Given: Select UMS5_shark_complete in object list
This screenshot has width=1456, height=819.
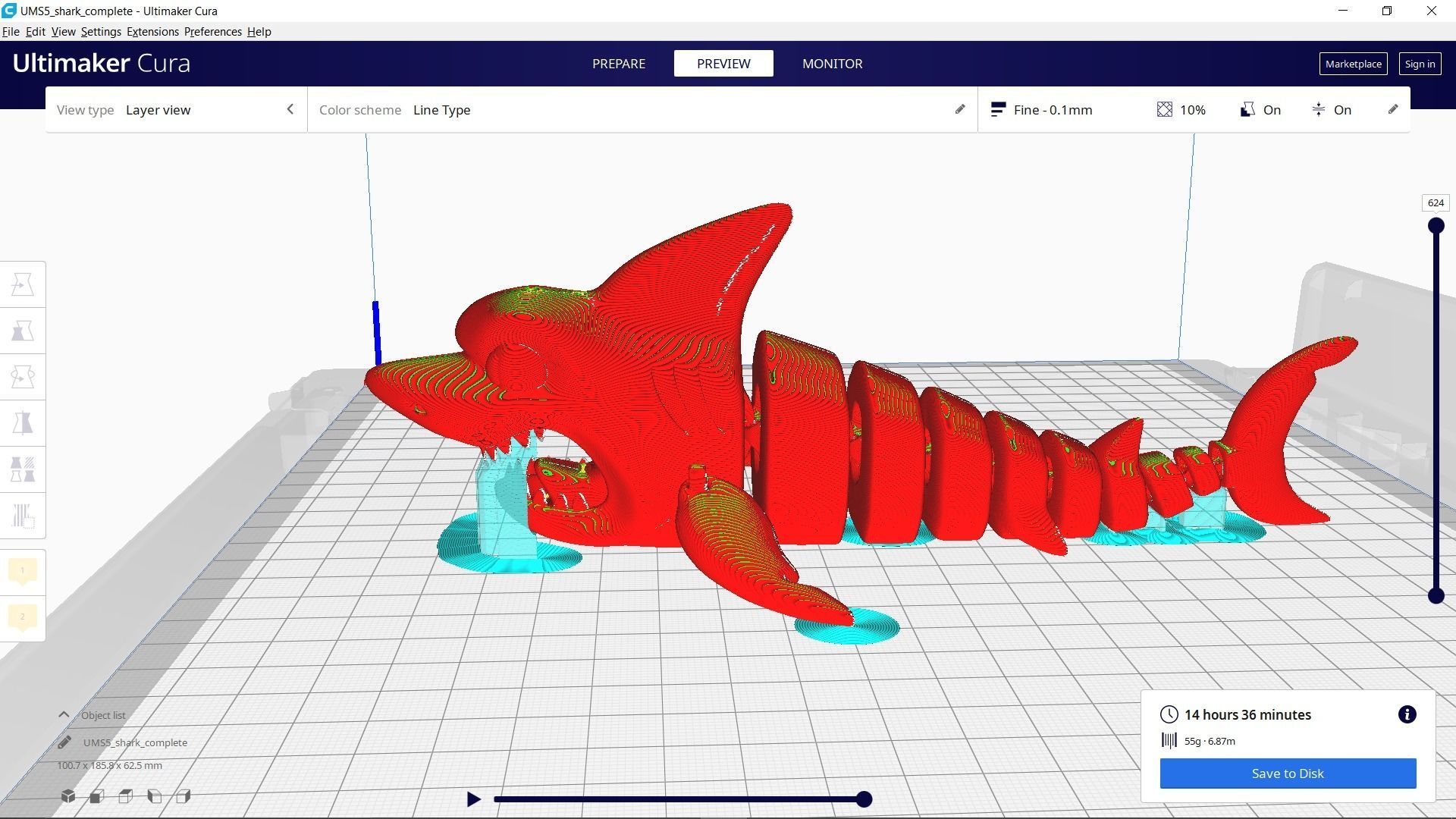Looking at the screenshot, I should pyautogui.click(x=135, y=742).
